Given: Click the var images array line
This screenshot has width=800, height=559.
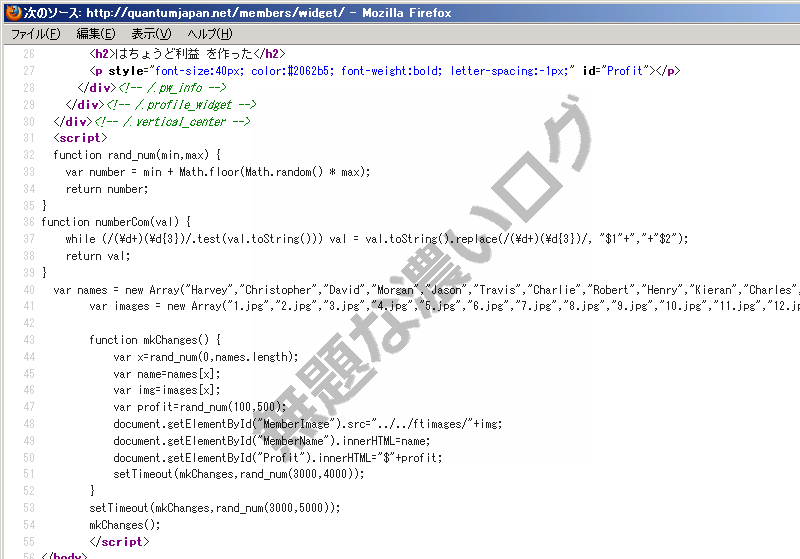Looking at the screenshot, I should pos(444,307).
